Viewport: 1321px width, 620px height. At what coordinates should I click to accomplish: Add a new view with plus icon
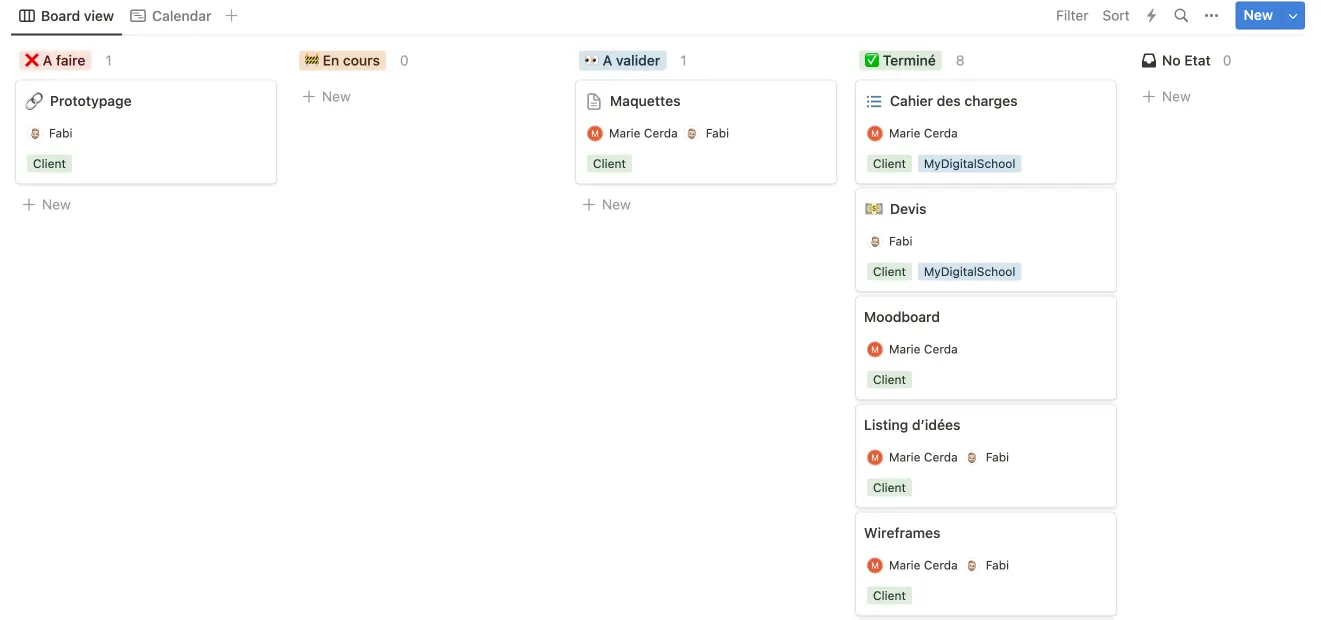[232, 16]
